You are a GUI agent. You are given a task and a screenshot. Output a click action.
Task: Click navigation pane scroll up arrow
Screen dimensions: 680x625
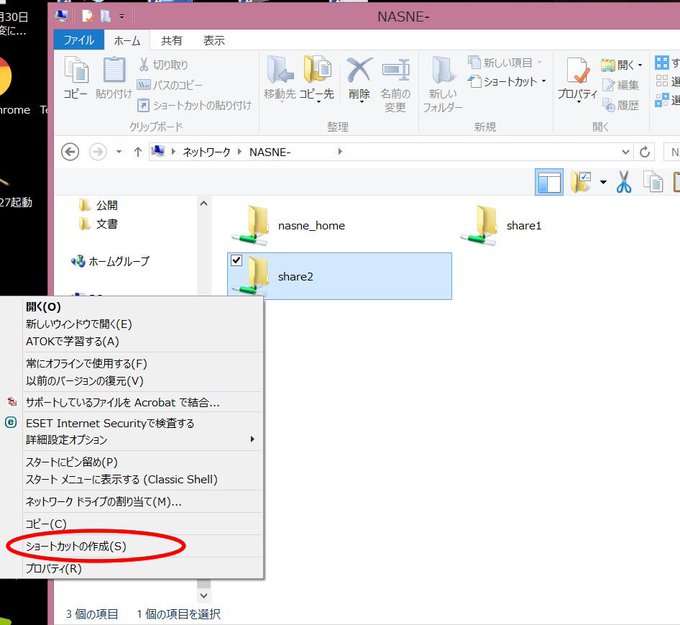point(203,203)
